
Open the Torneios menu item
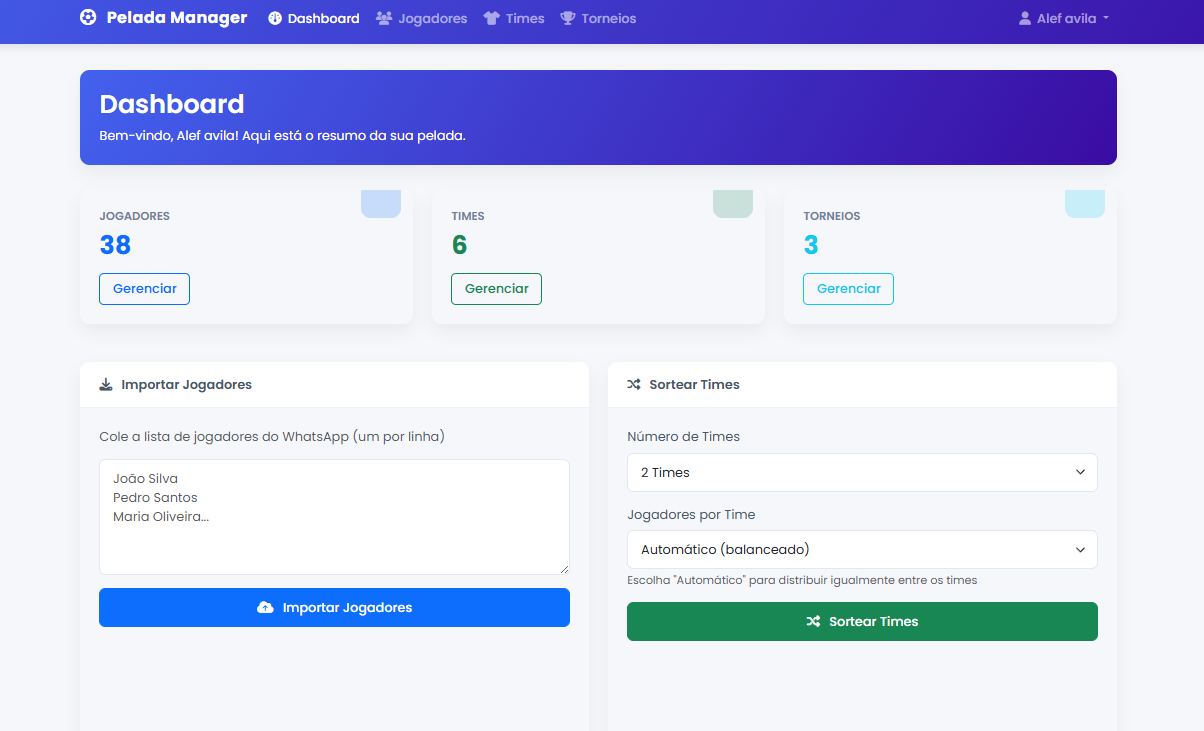coord(608,19)
